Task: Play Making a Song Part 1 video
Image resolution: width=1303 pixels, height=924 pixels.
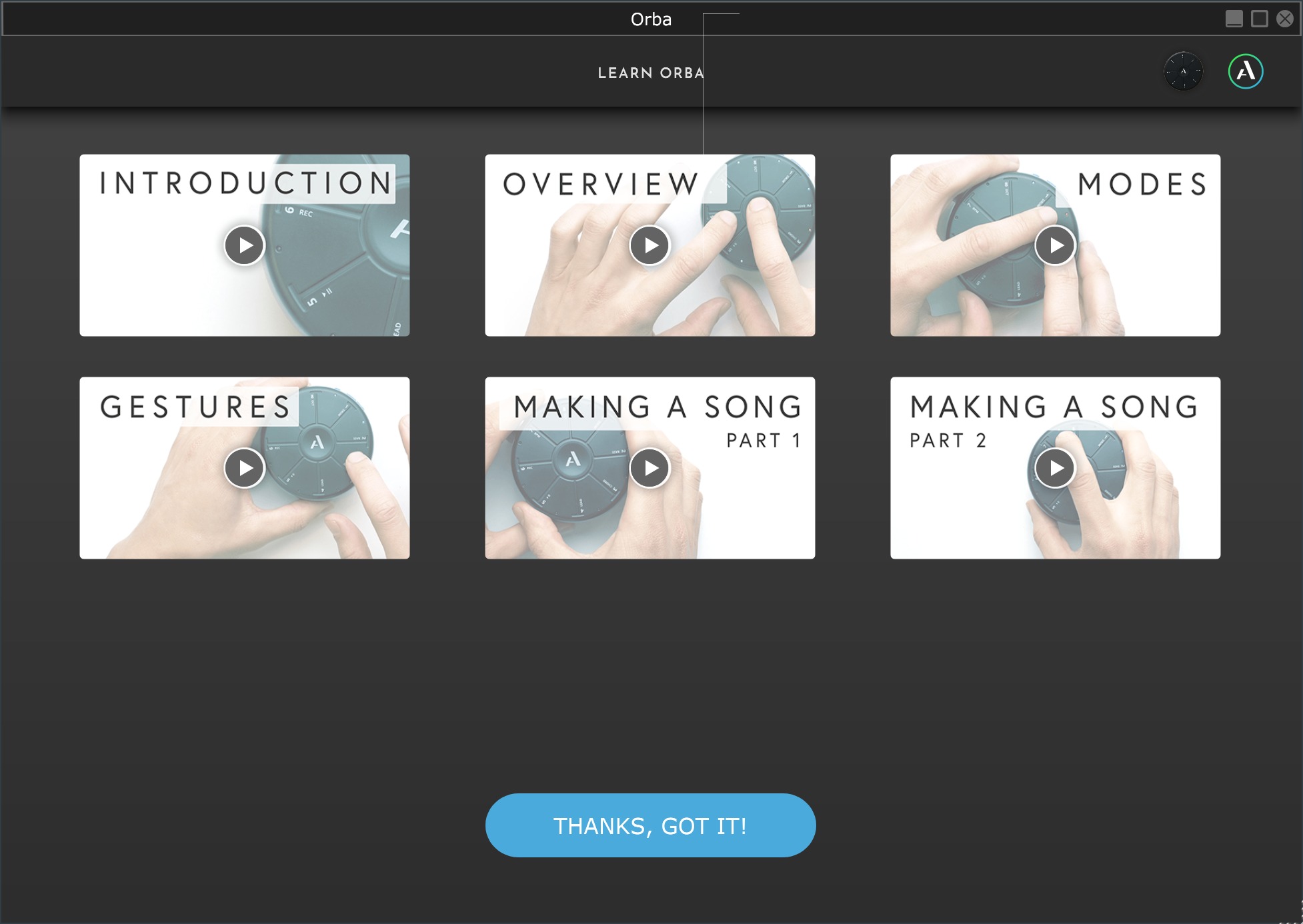Action: coord(649,468)
